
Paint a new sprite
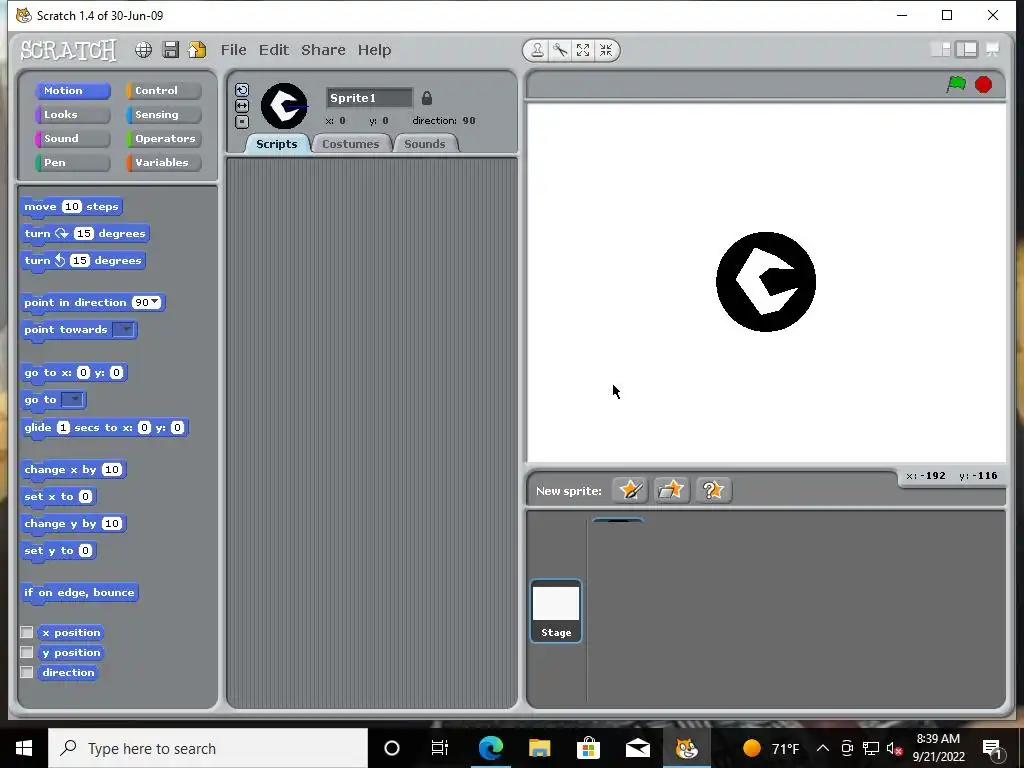tap(630, 490)
